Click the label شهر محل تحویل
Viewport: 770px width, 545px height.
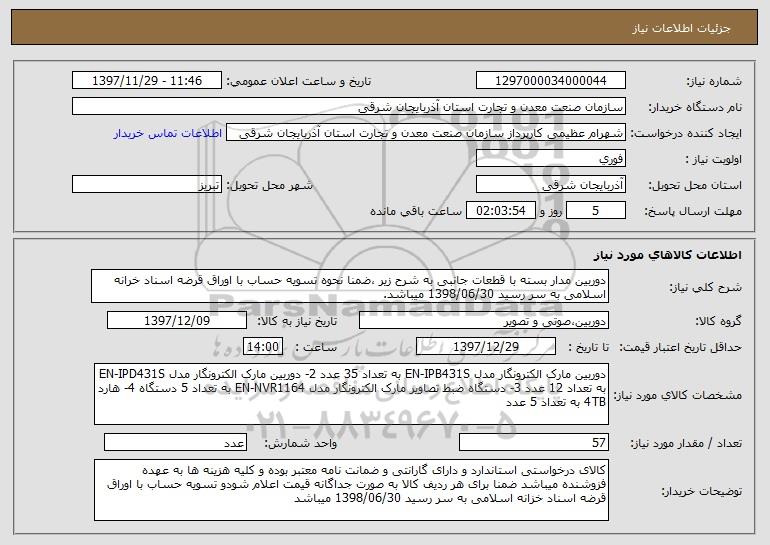pyautogui.click(x=269, y=186)
